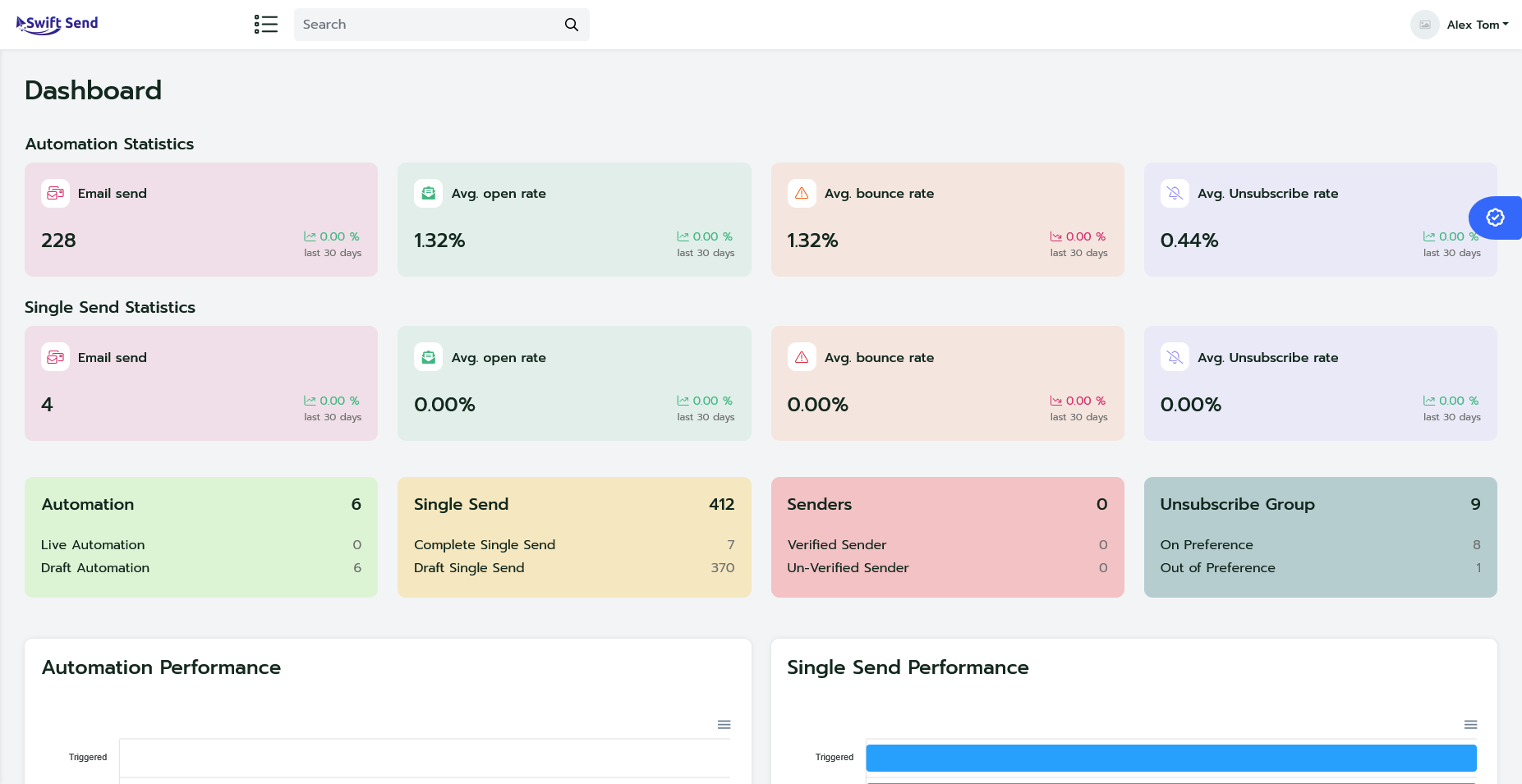Click the Swift Send logo

pyautogui.click(x=57, y=24)
